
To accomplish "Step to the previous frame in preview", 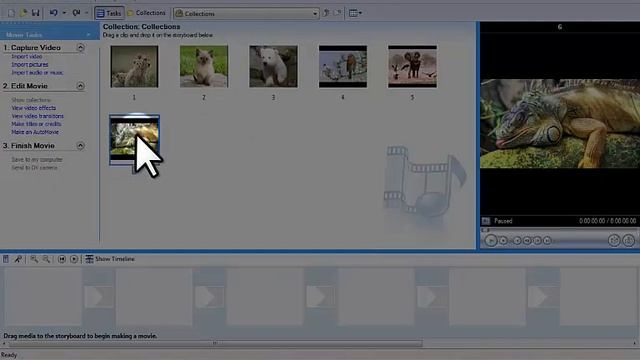I will (x=527, y=241).
